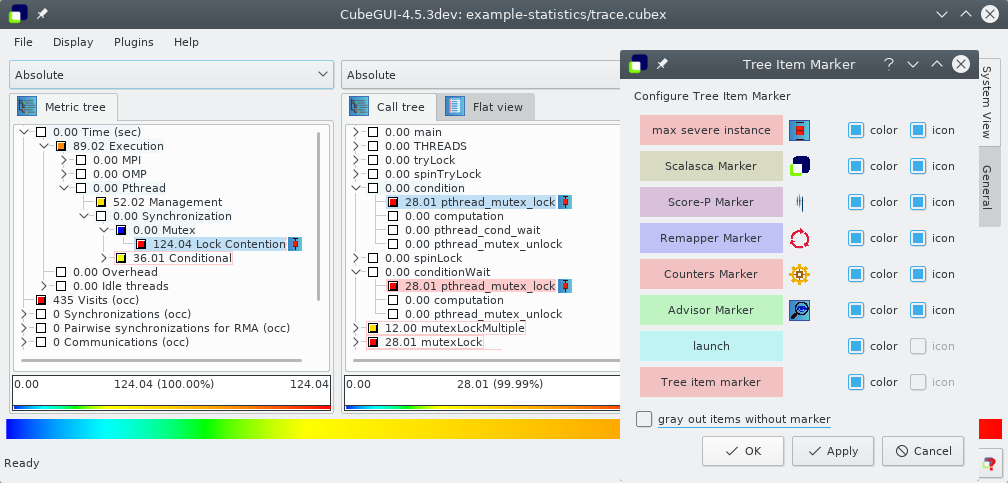Enable gray out items without marker

[644, 419]
